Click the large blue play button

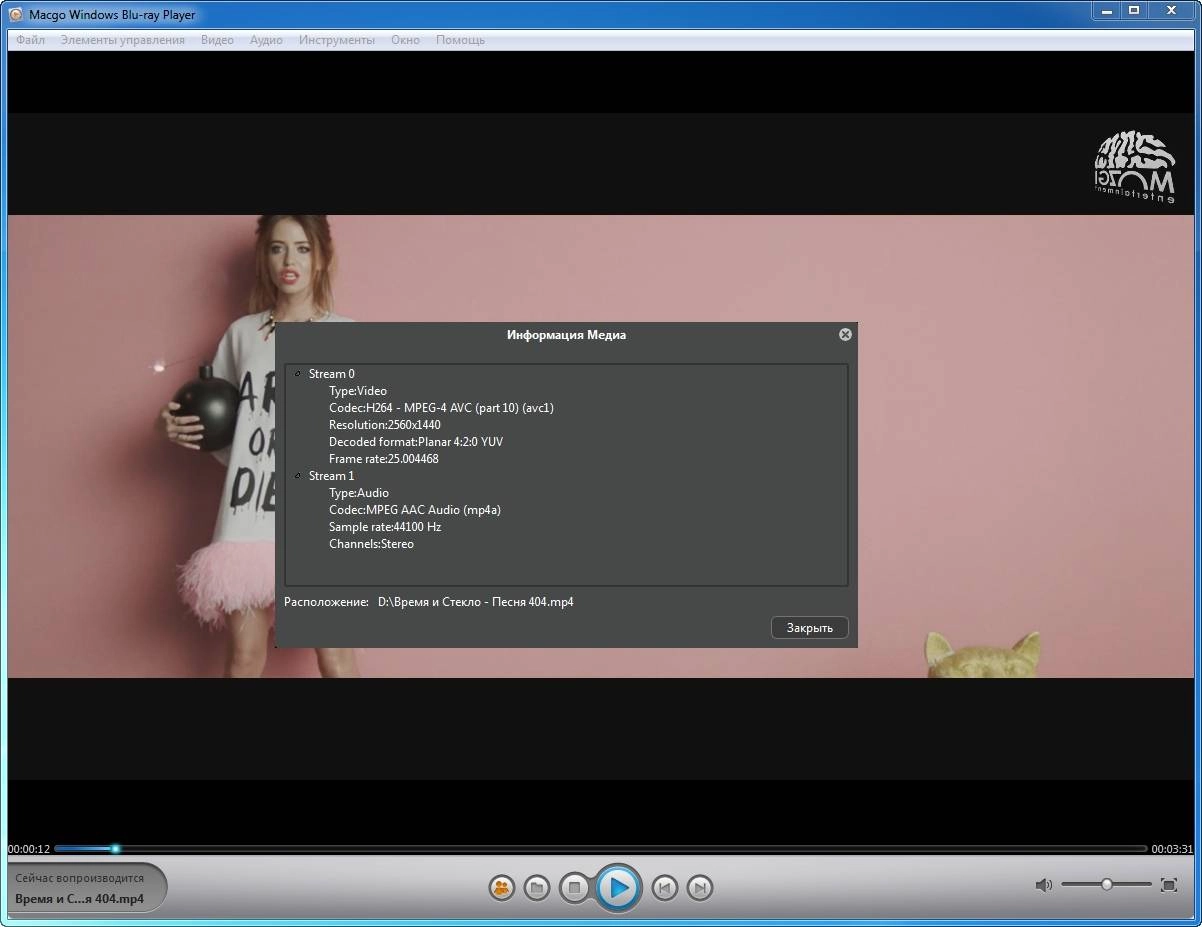618,887
